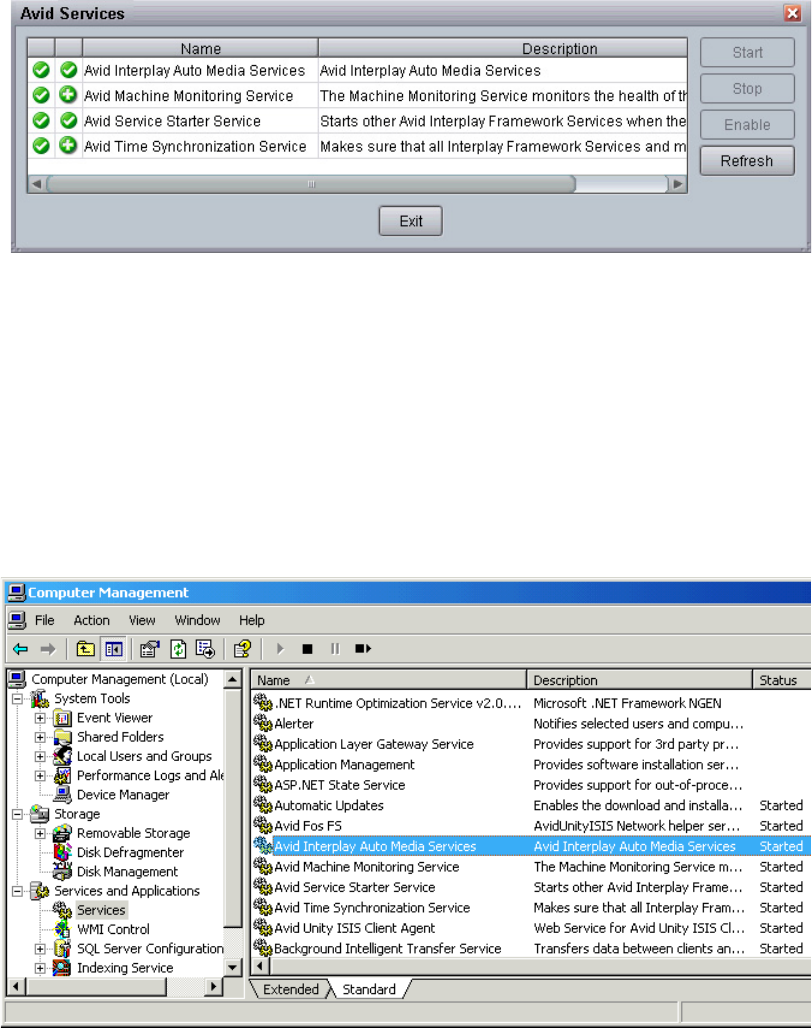Click Forward arrow in Computer Management toolbar
Viewport: 812px width, 1028px height.
point(48,649)
